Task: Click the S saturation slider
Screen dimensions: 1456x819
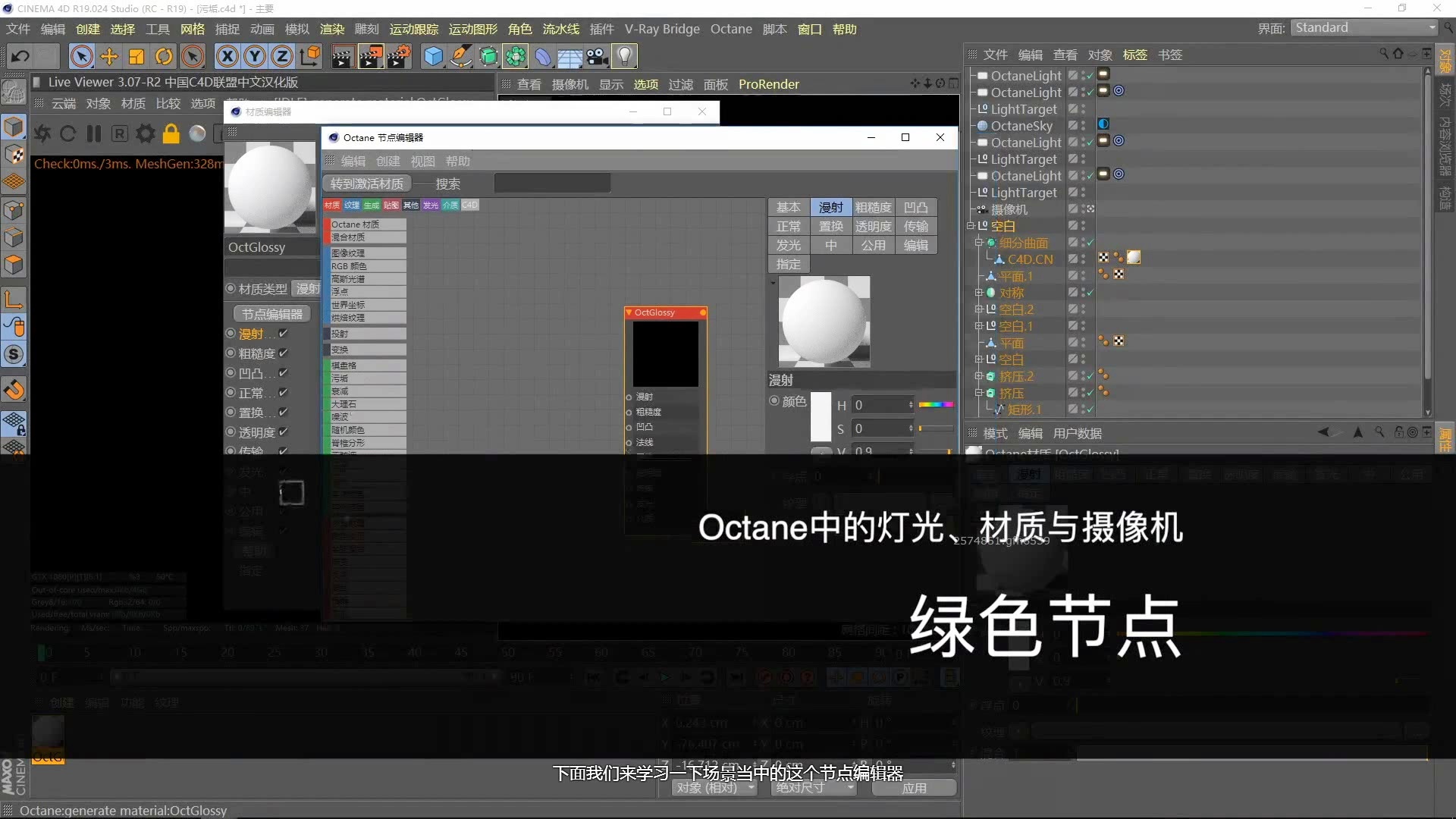Action: pyautogui.click(x=936, y=428)
